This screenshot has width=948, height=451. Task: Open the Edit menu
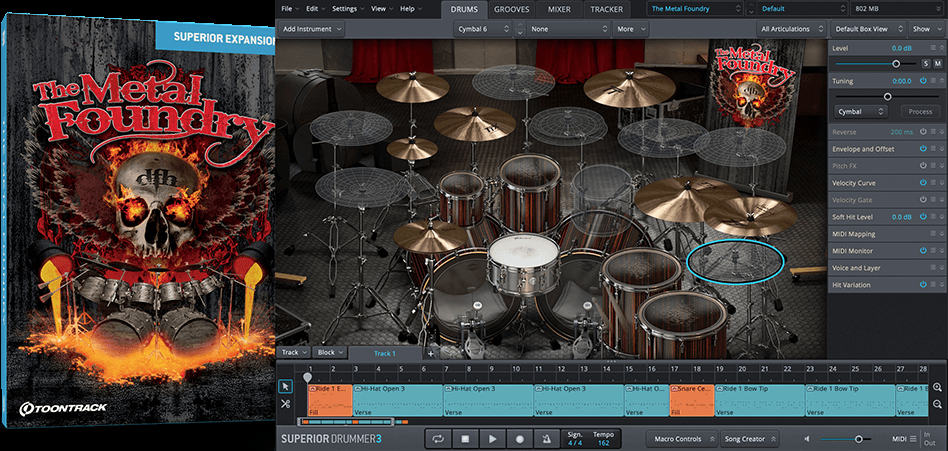click(315, 9)
